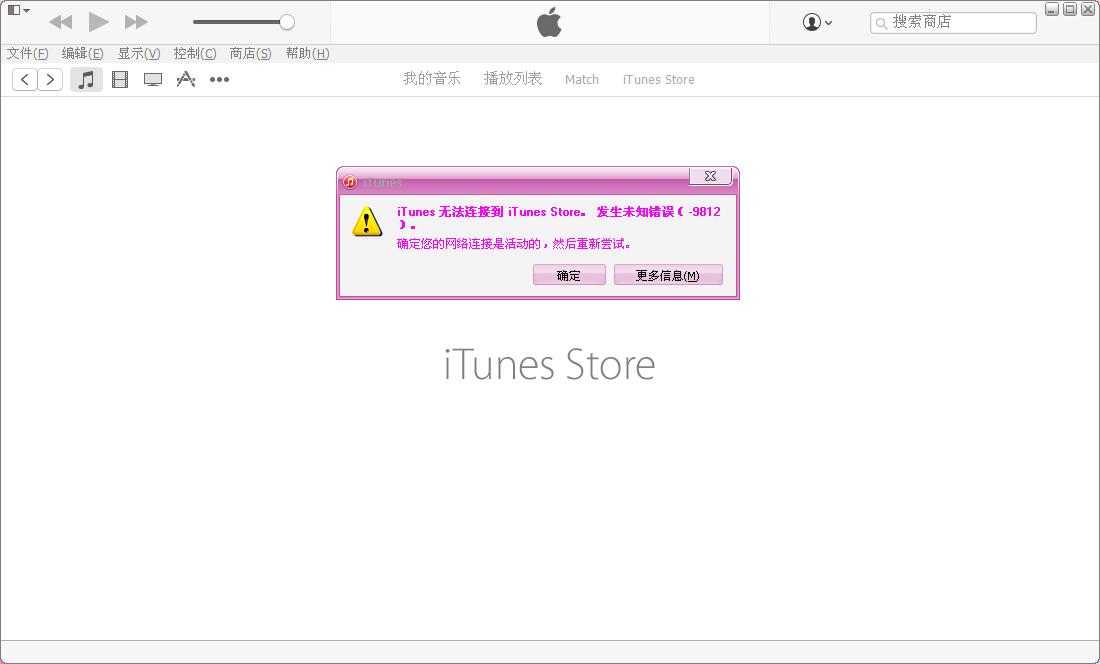
Task: Open the three-dot More libraries menu
Action: click(x=219, y=79)
